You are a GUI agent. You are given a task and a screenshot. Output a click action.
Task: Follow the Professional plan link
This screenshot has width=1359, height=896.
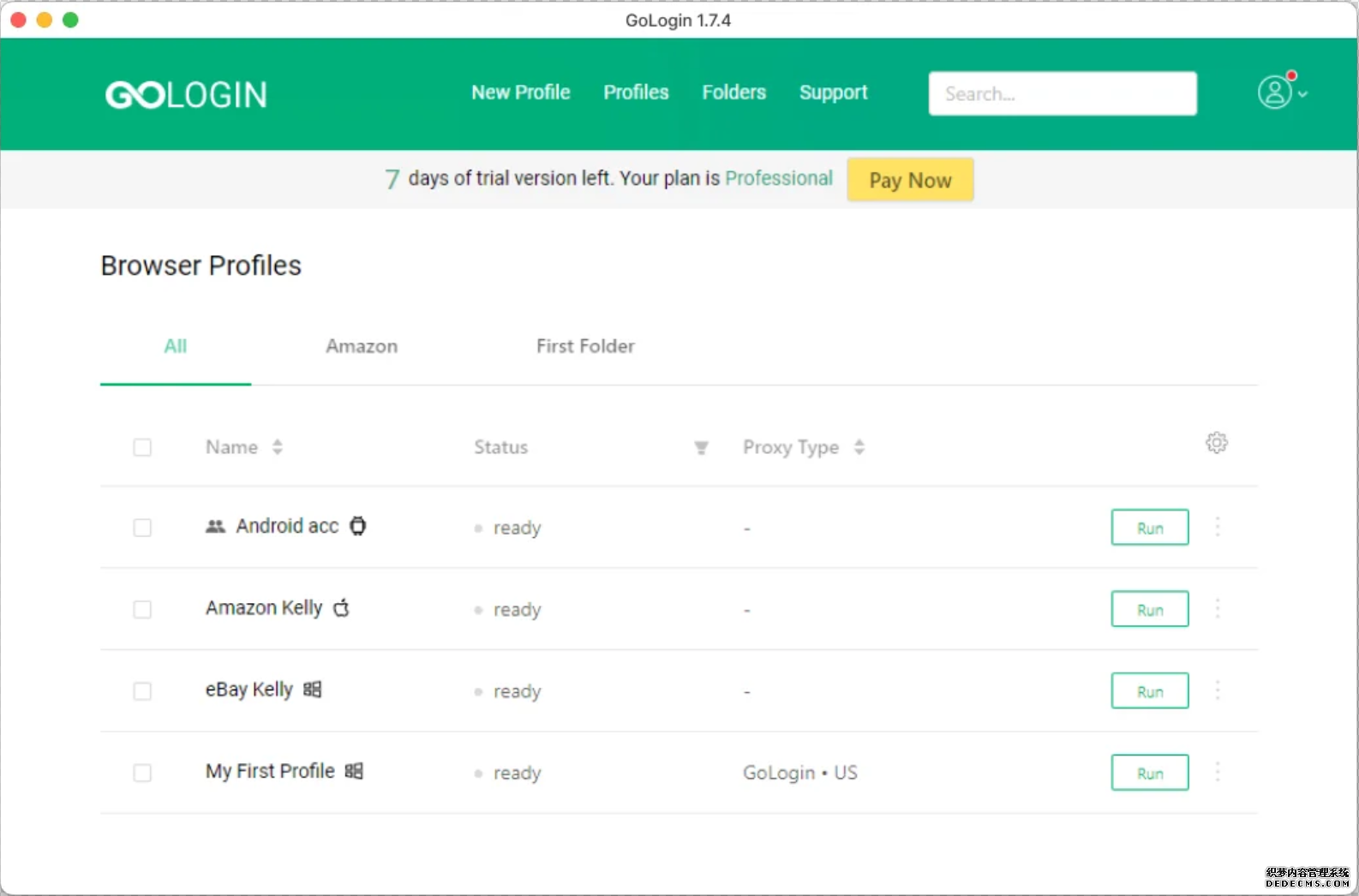pyautogui.click(x=778, y=178)
